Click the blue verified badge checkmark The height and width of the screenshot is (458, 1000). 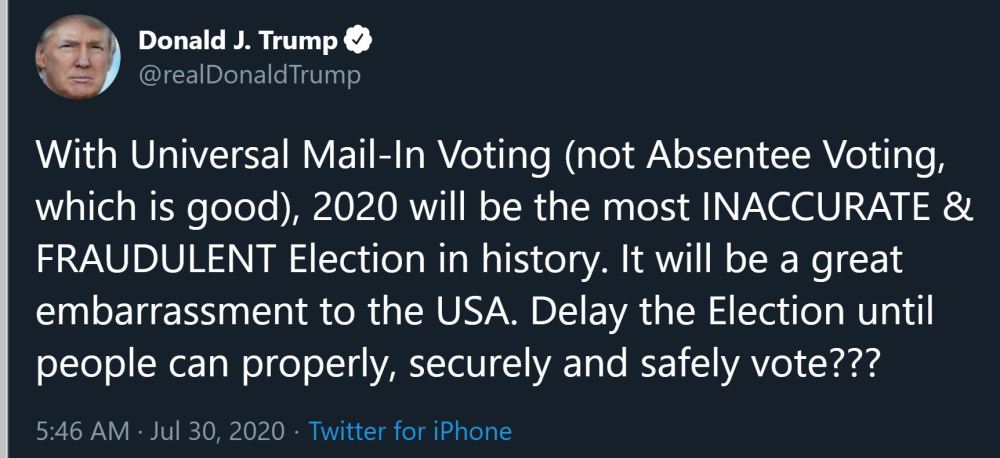tap(358, 41)
